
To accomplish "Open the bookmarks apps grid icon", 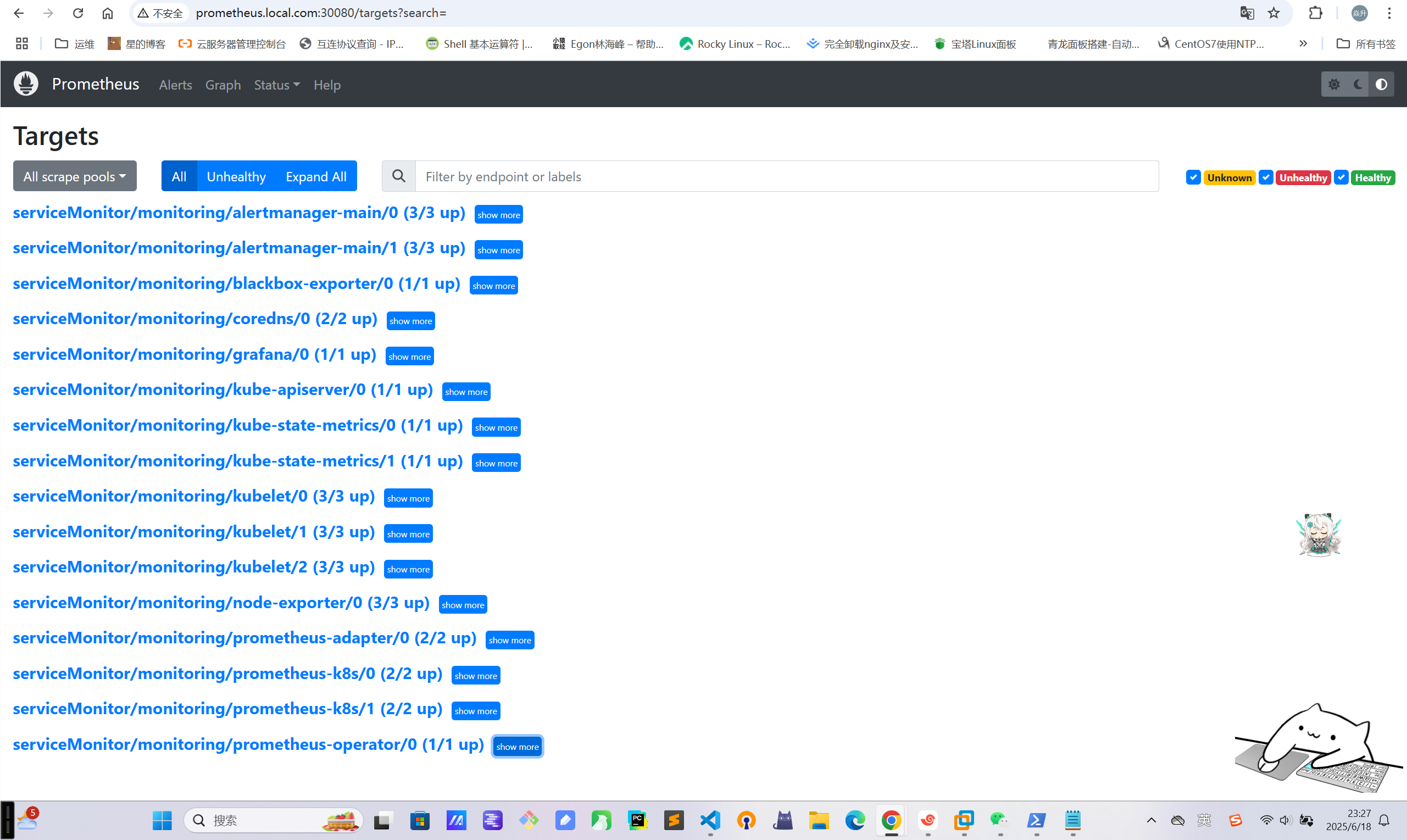I will 21,43.
